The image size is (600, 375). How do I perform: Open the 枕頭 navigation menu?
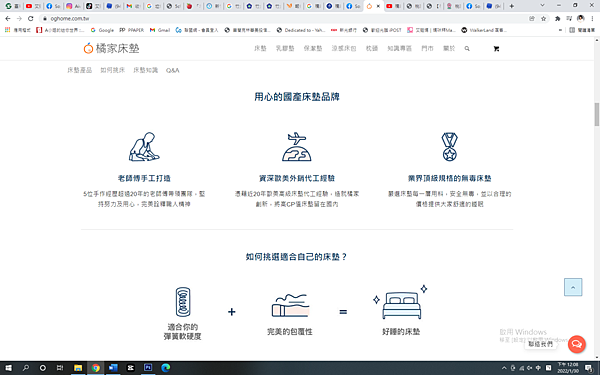(x=372, y=49)
